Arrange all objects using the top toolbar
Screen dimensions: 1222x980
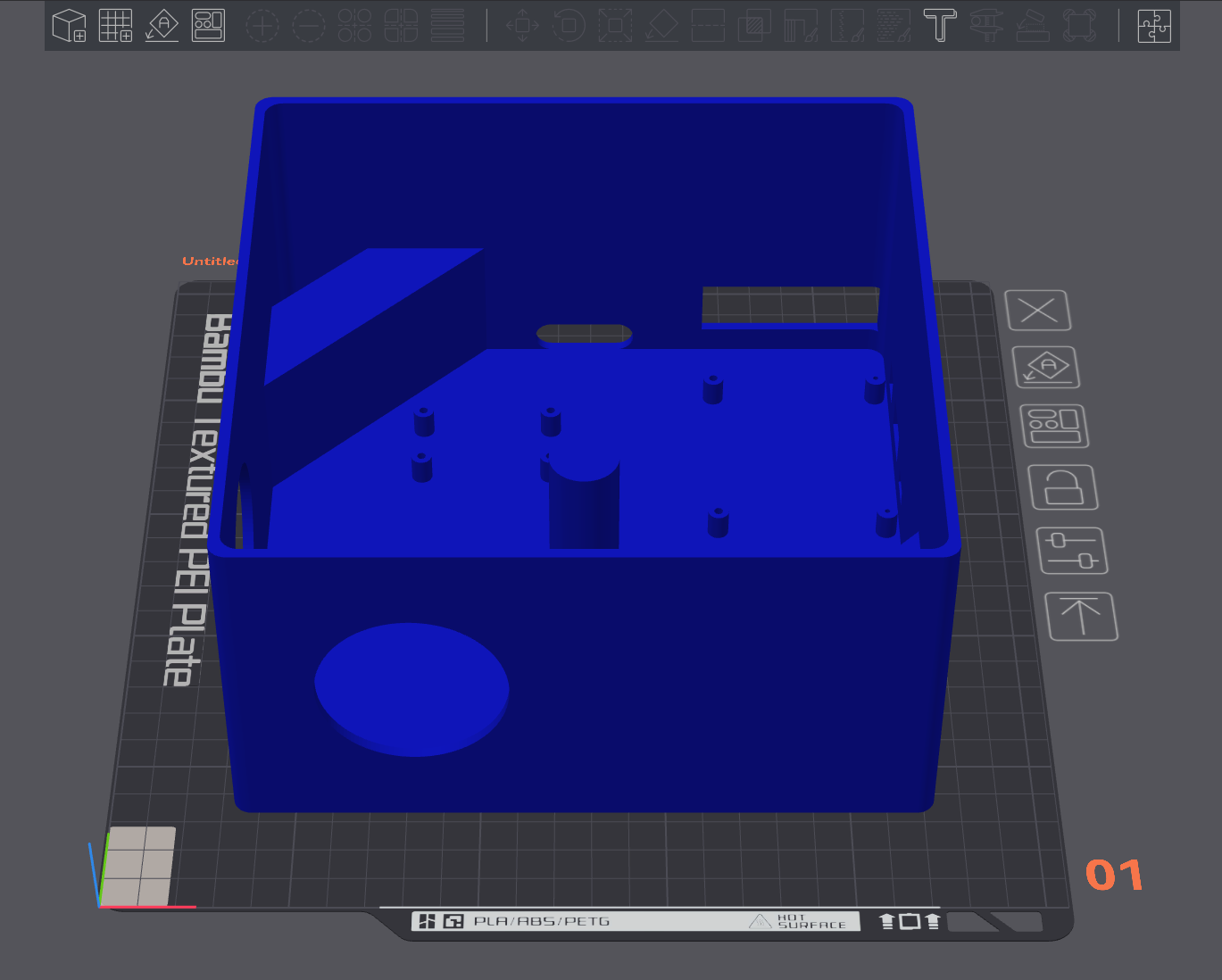(x=208, y=26)
